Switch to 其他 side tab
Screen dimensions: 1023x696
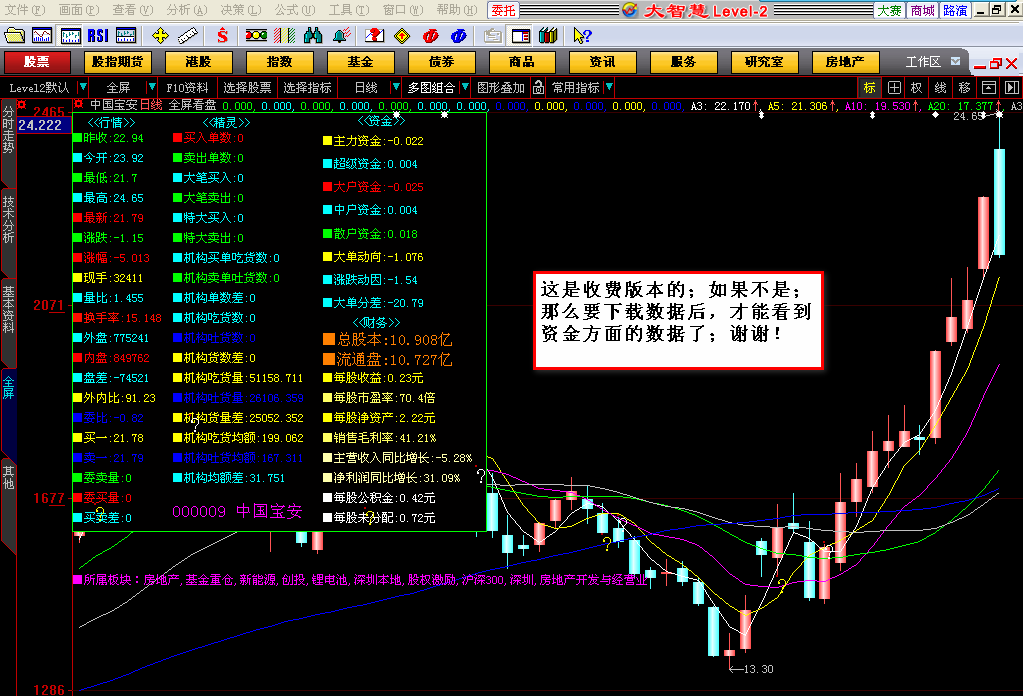pyautogui.click(x=8, y=477)
